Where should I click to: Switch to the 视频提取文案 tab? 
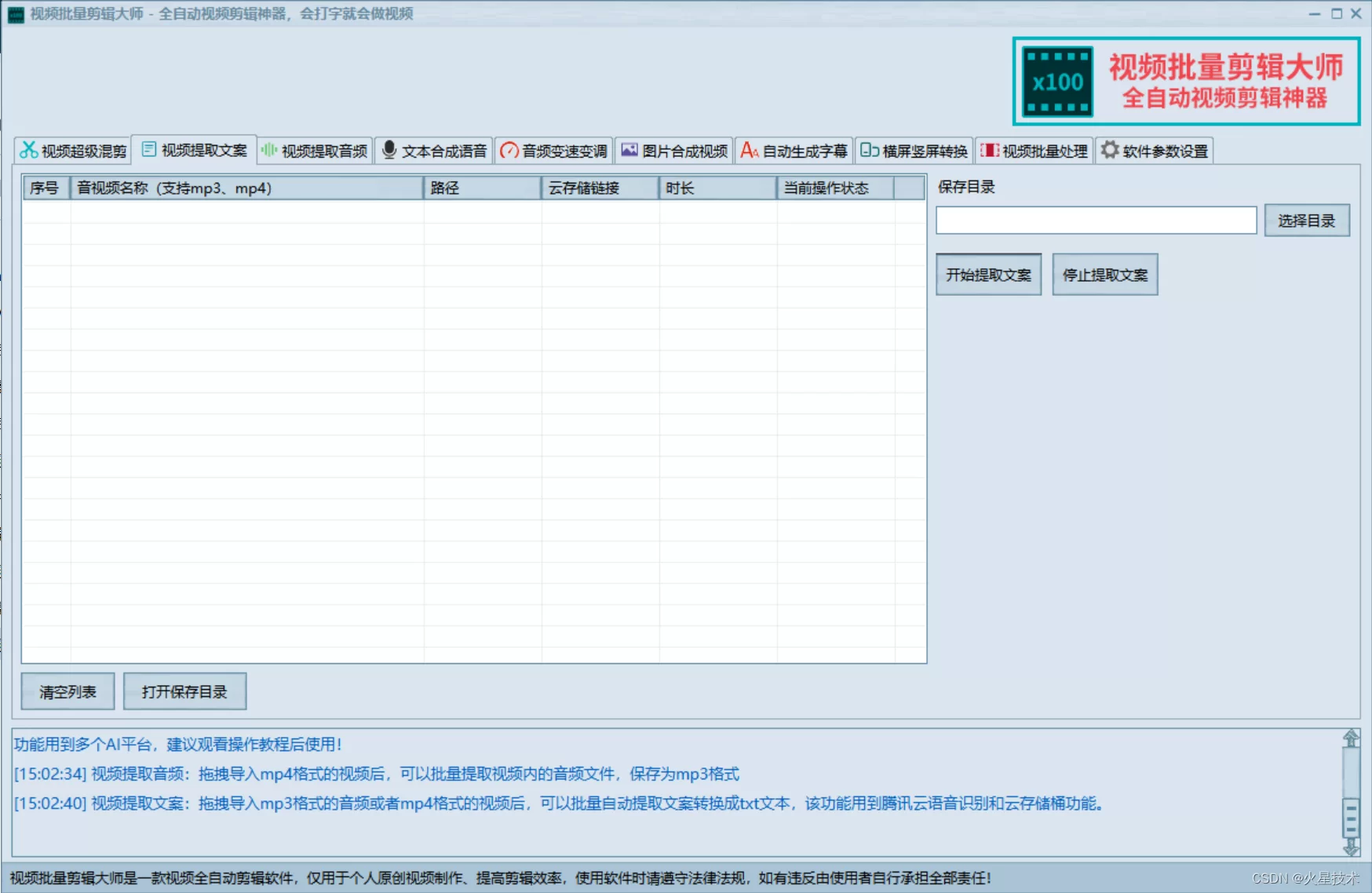(x=195, y=150)
